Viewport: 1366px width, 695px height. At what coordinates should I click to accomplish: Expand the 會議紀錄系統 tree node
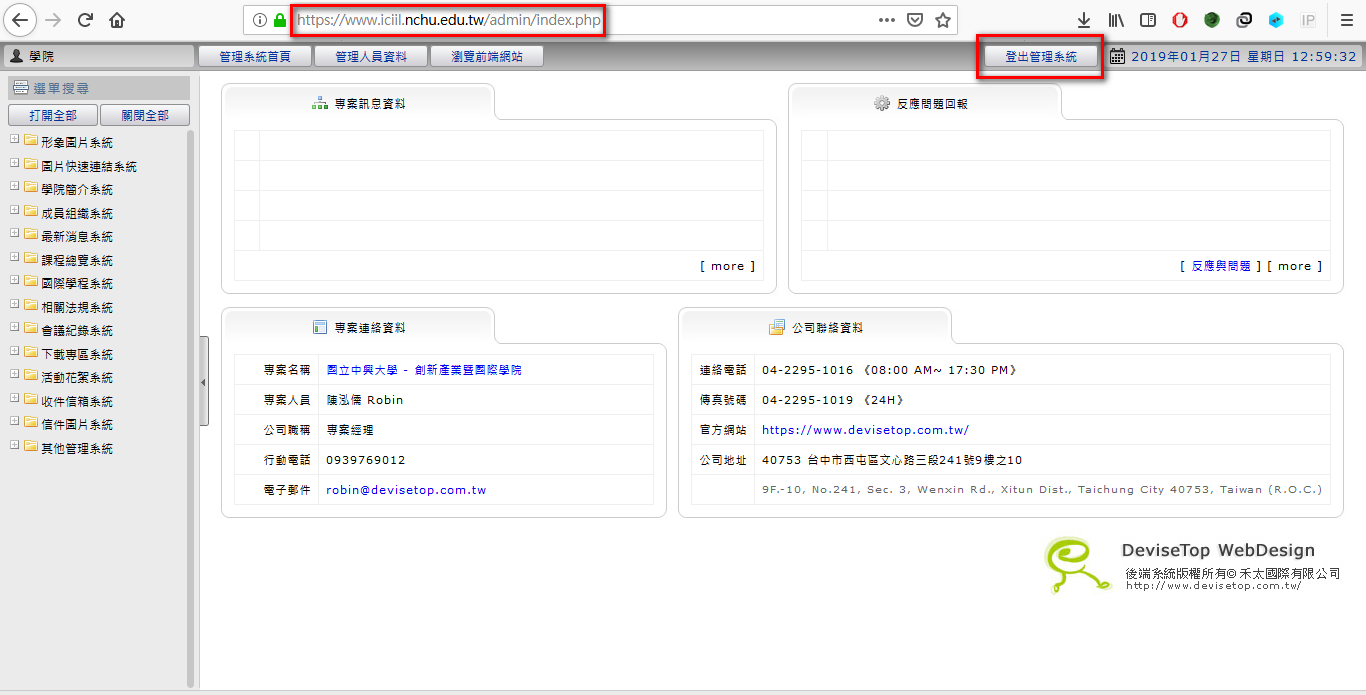click(14, 330)
